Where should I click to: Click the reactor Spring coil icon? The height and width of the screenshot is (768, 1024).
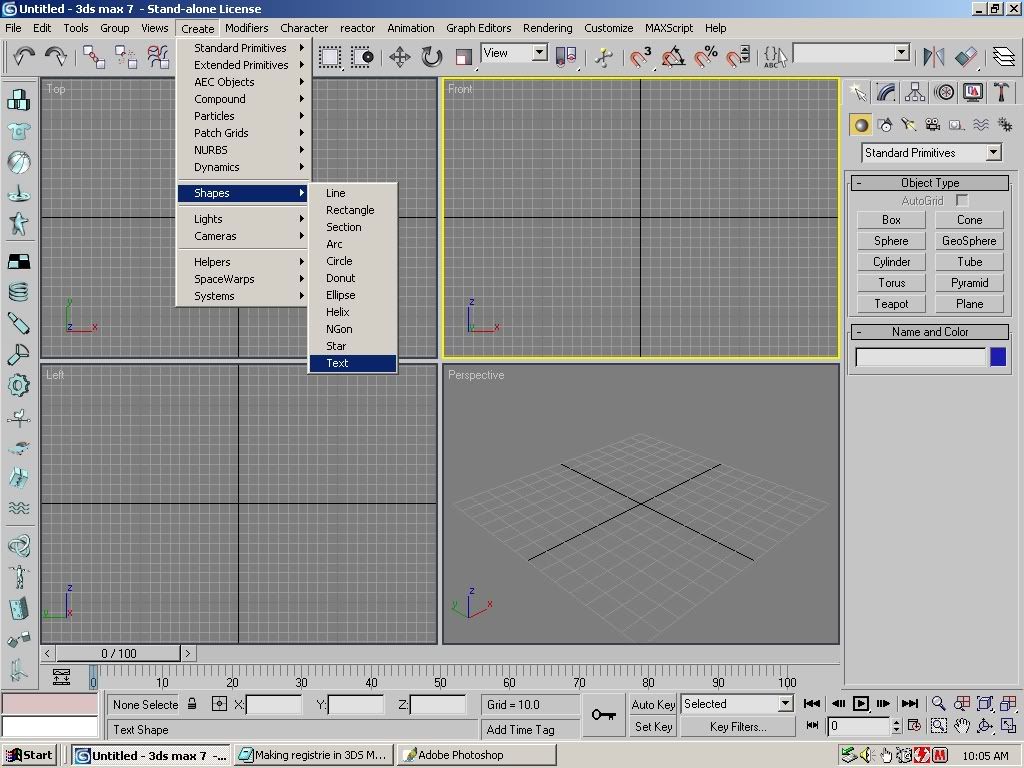click(18, 291)
